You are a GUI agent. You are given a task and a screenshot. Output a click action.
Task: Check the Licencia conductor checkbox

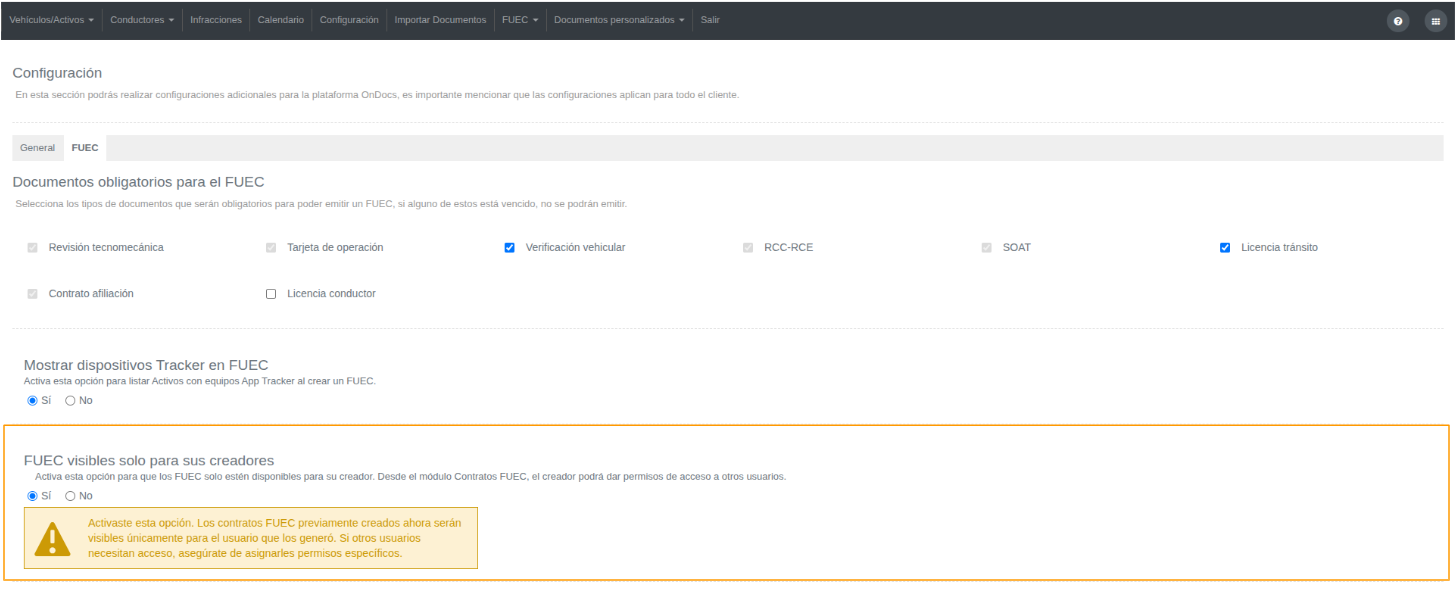(271, 294)
